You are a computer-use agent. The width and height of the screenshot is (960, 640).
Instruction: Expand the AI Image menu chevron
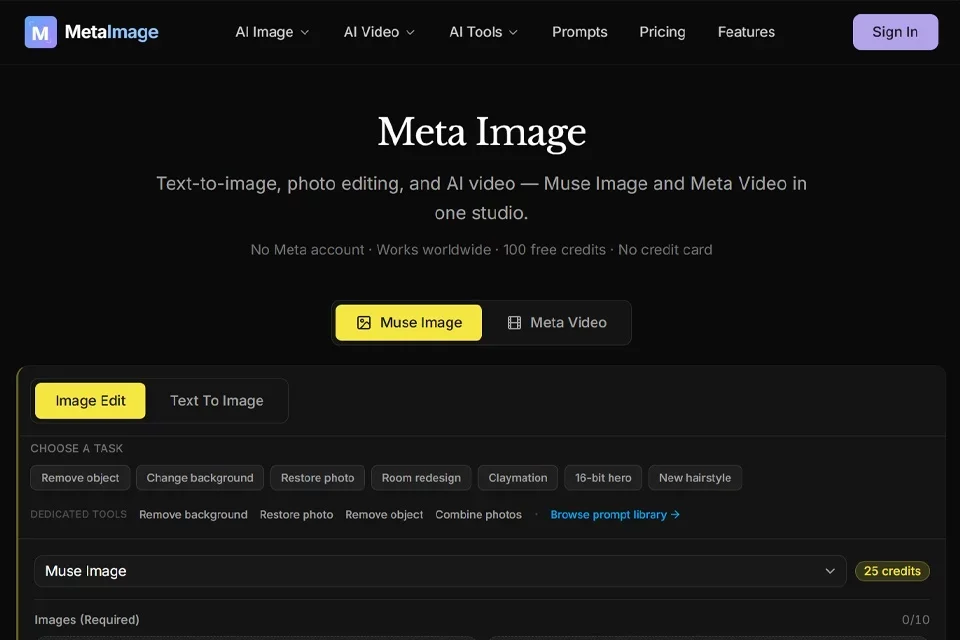[x=305, y=32]
